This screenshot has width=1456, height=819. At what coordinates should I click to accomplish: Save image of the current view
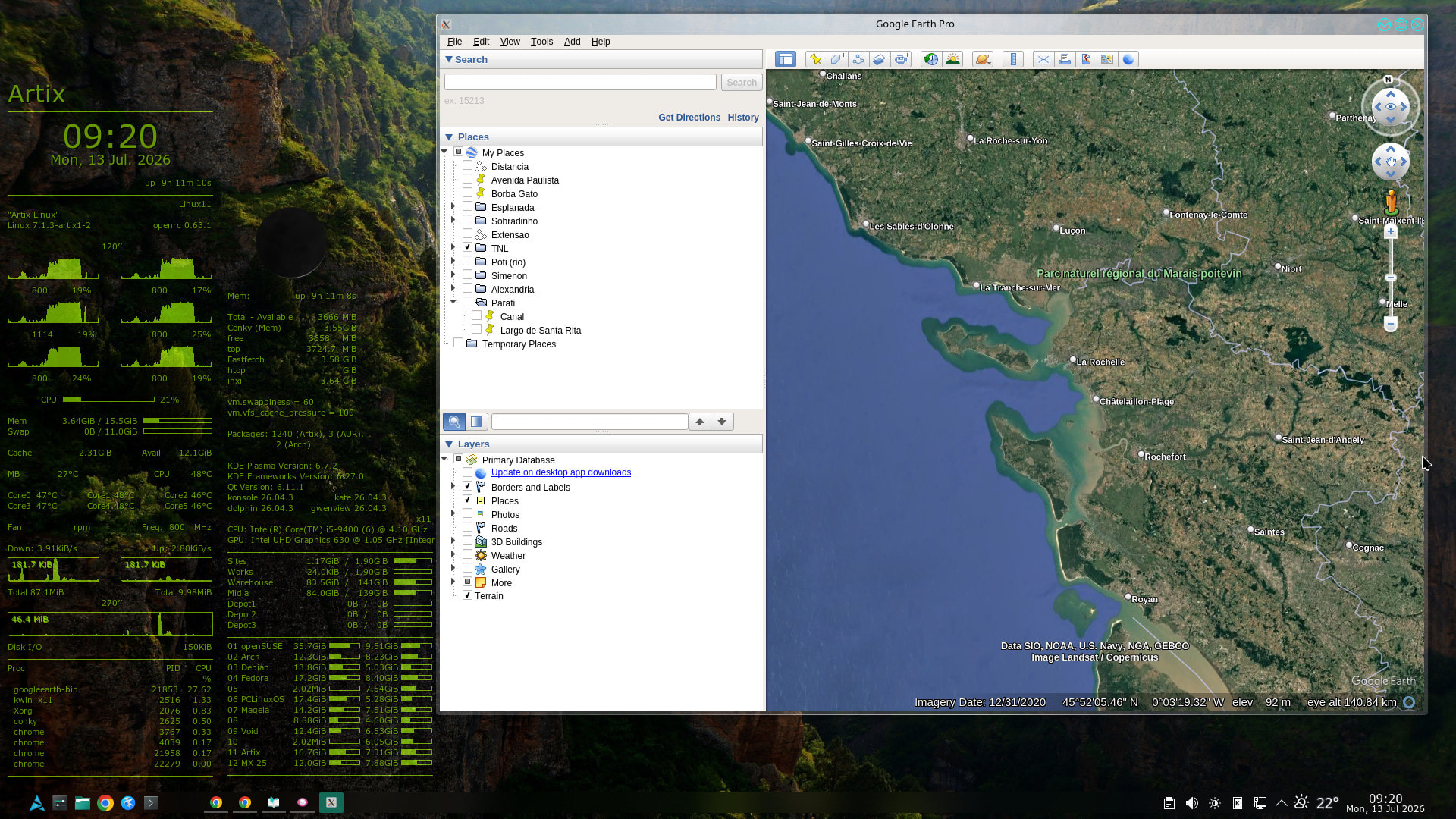(1086, 59)
